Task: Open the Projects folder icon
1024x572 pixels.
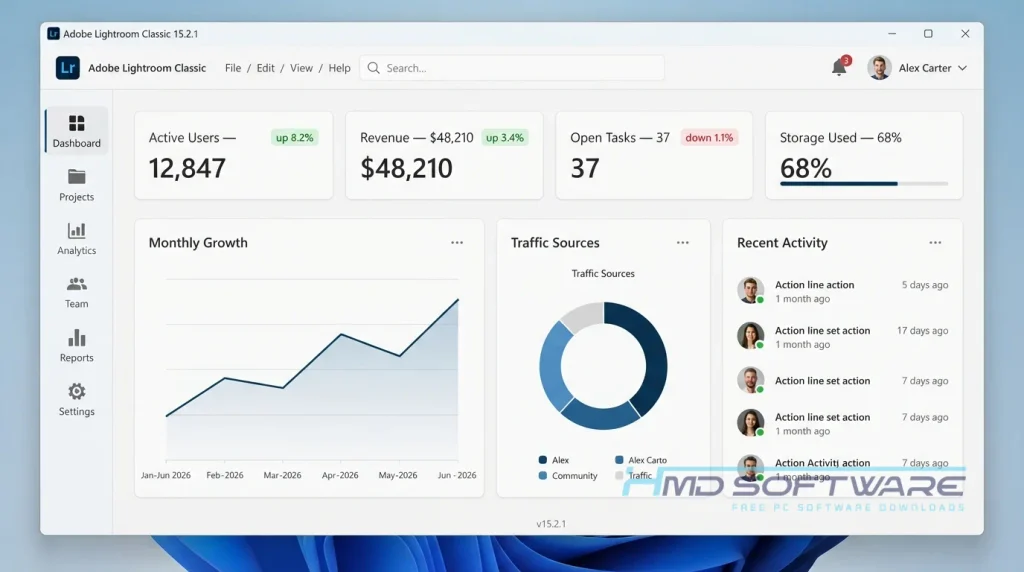Action: coord(76,177)
